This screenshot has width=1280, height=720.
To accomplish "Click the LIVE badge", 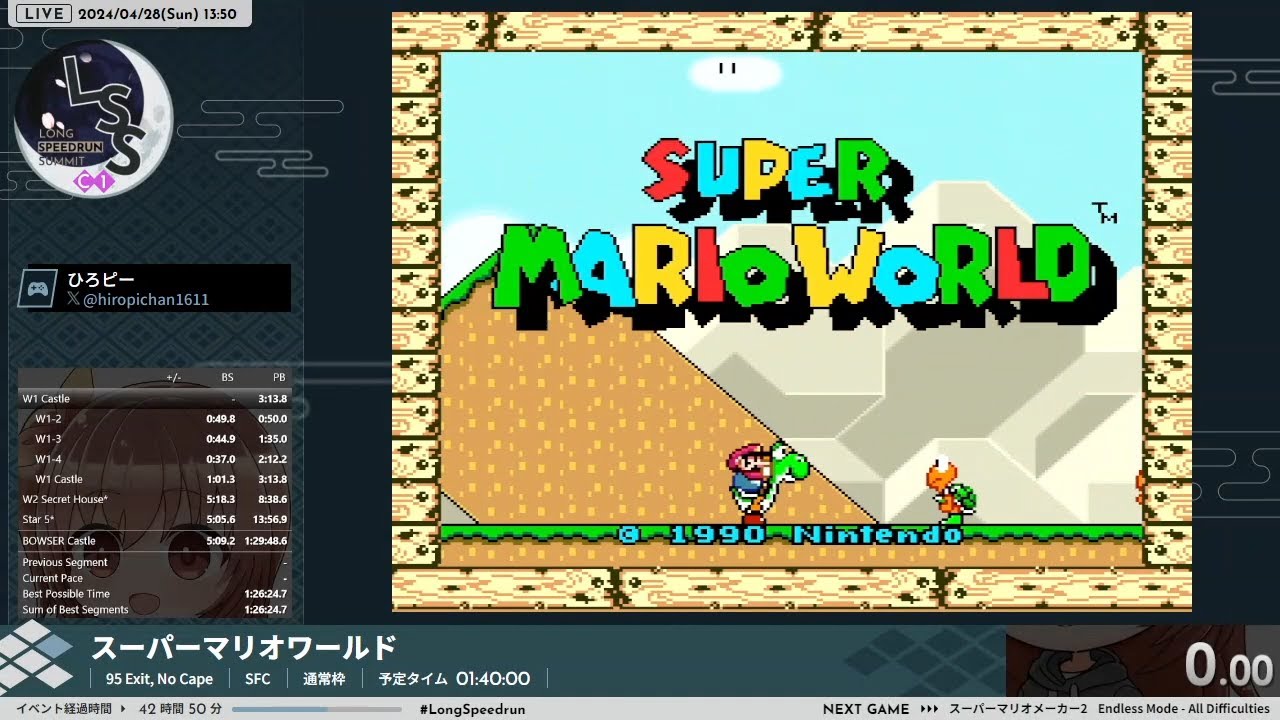I will coord(45,13).
